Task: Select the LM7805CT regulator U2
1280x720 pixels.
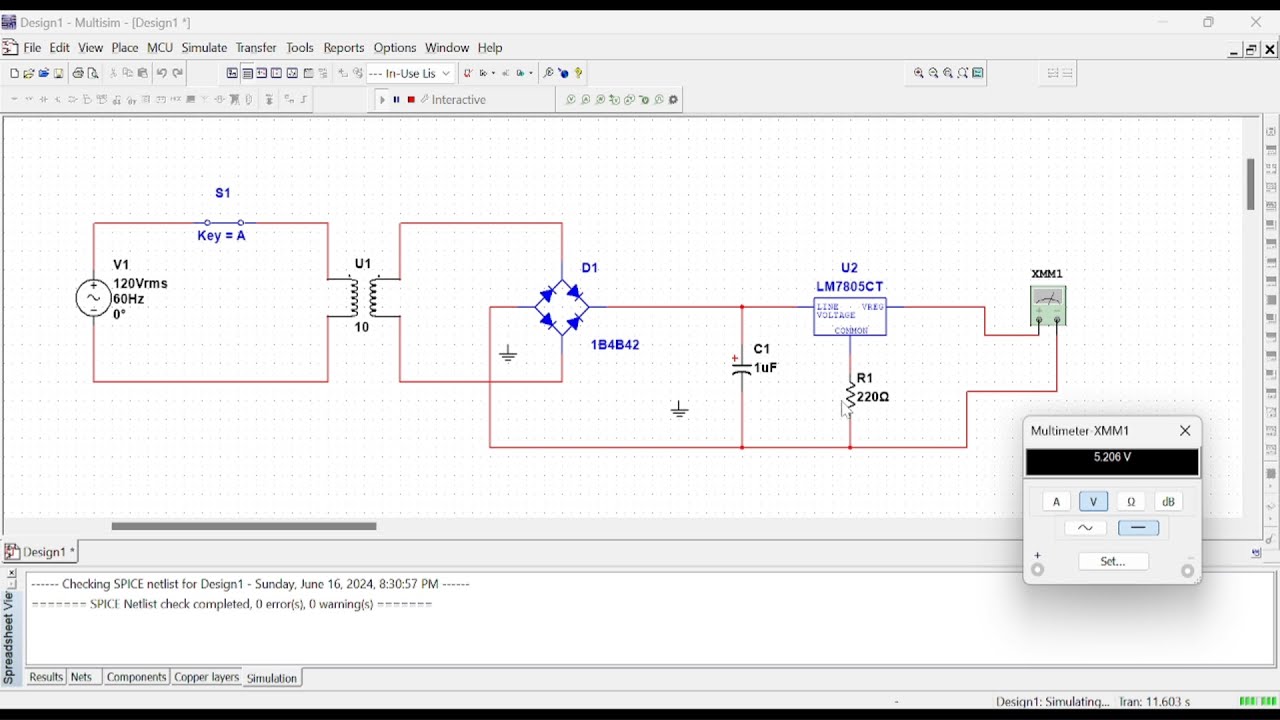Action: tap(850, 317)
